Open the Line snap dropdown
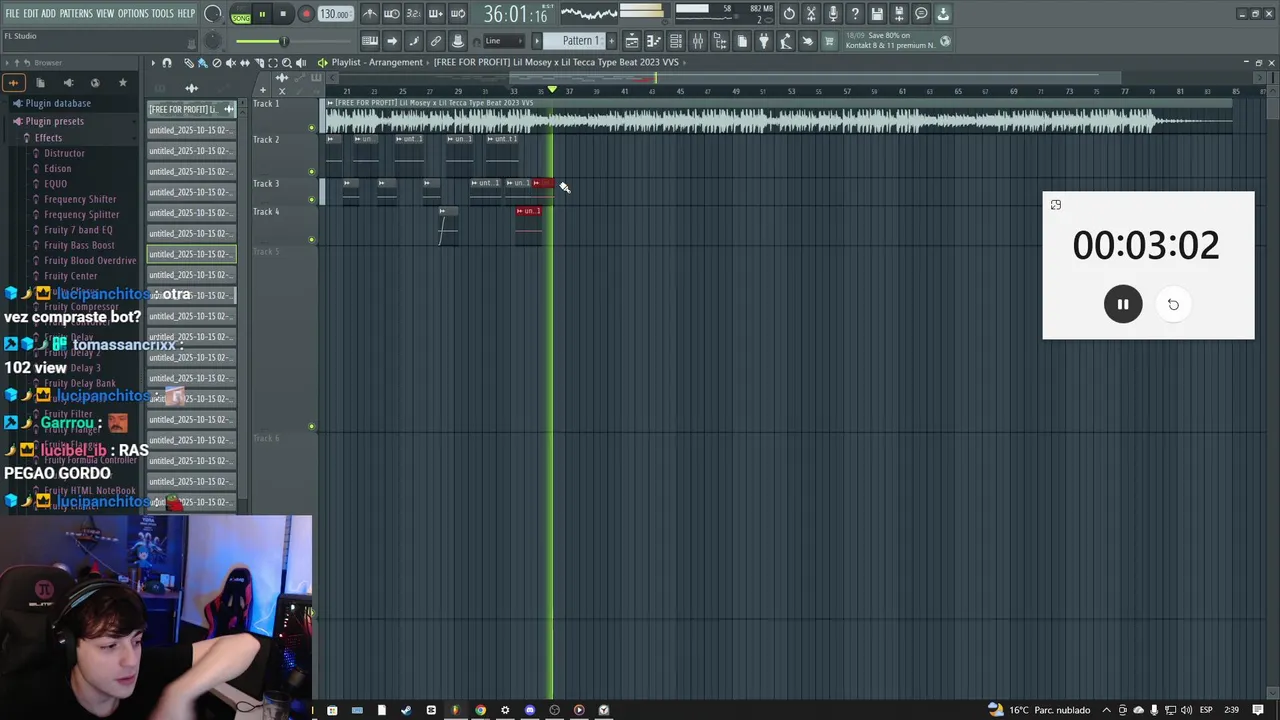 [503, 41]
